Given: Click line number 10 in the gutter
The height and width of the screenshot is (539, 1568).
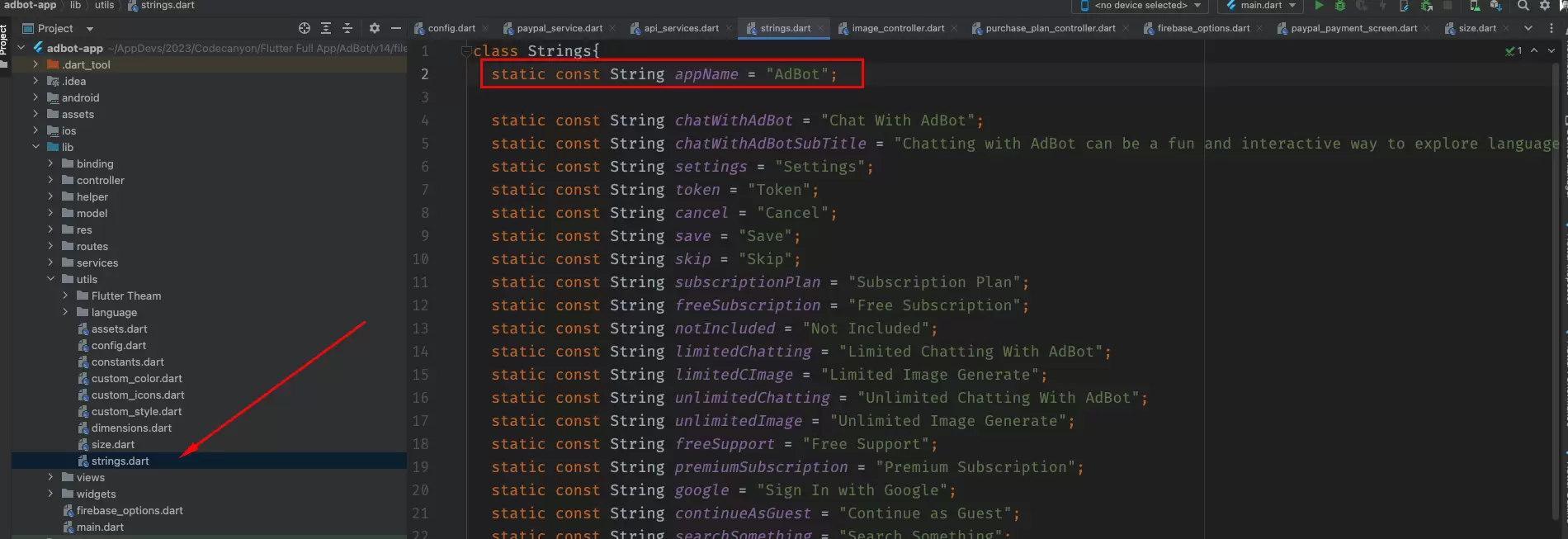Looking at the screenshot, I should (420, 259).
